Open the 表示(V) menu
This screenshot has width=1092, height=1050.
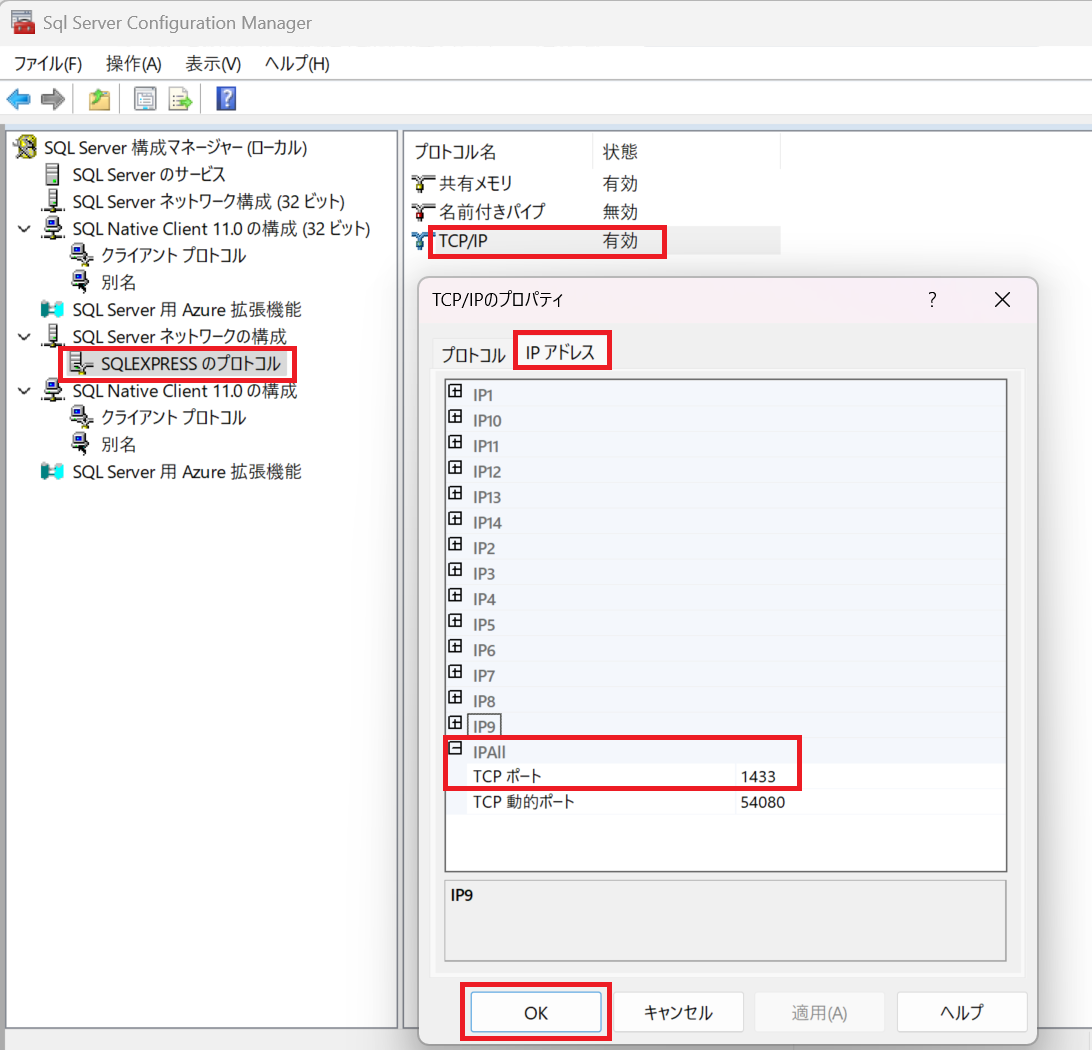click(213, 64)
